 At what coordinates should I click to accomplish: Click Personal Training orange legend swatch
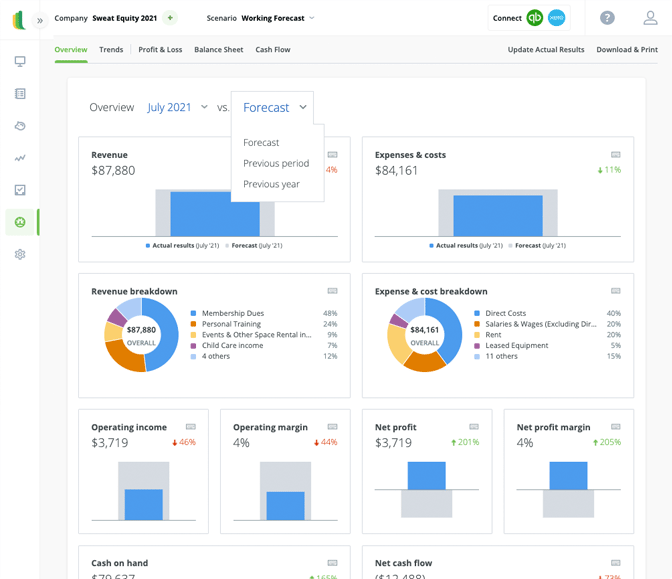tap(193, 324)
